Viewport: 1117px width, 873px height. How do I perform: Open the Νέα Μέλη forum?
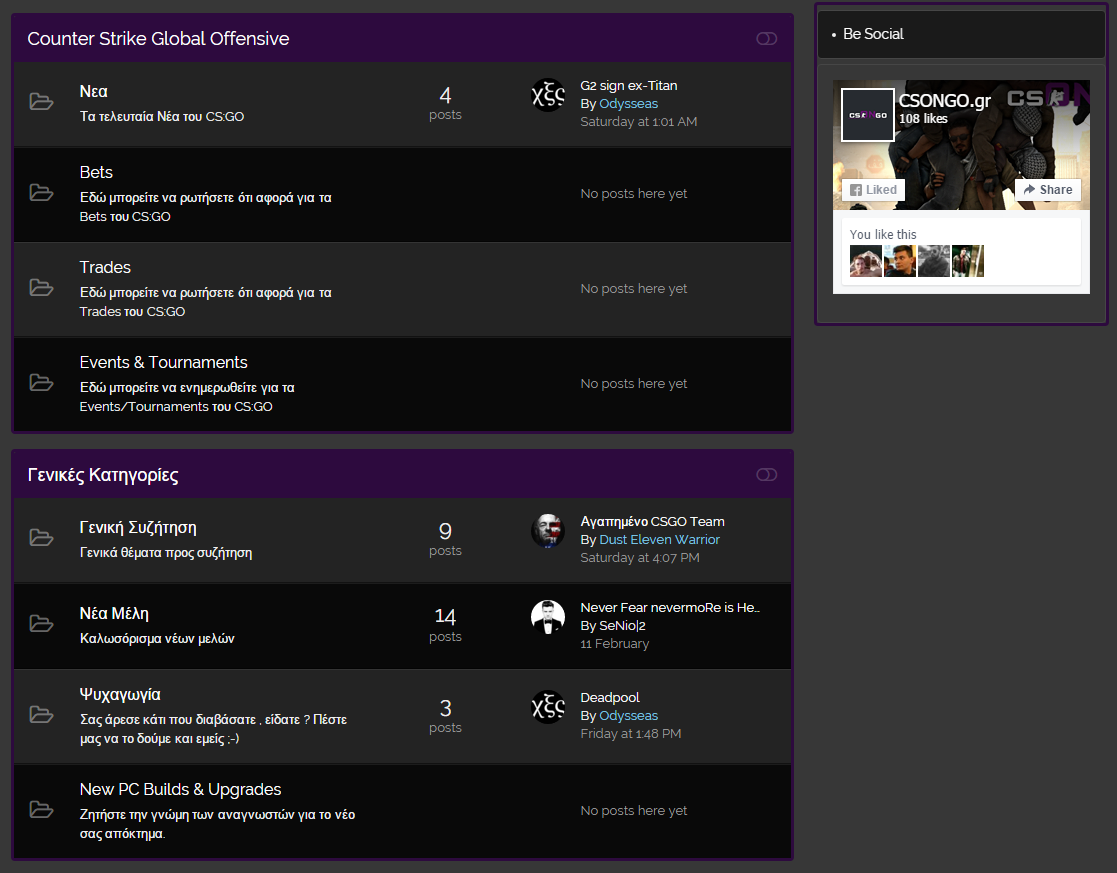pyautogui.click(x=114, y=614)
